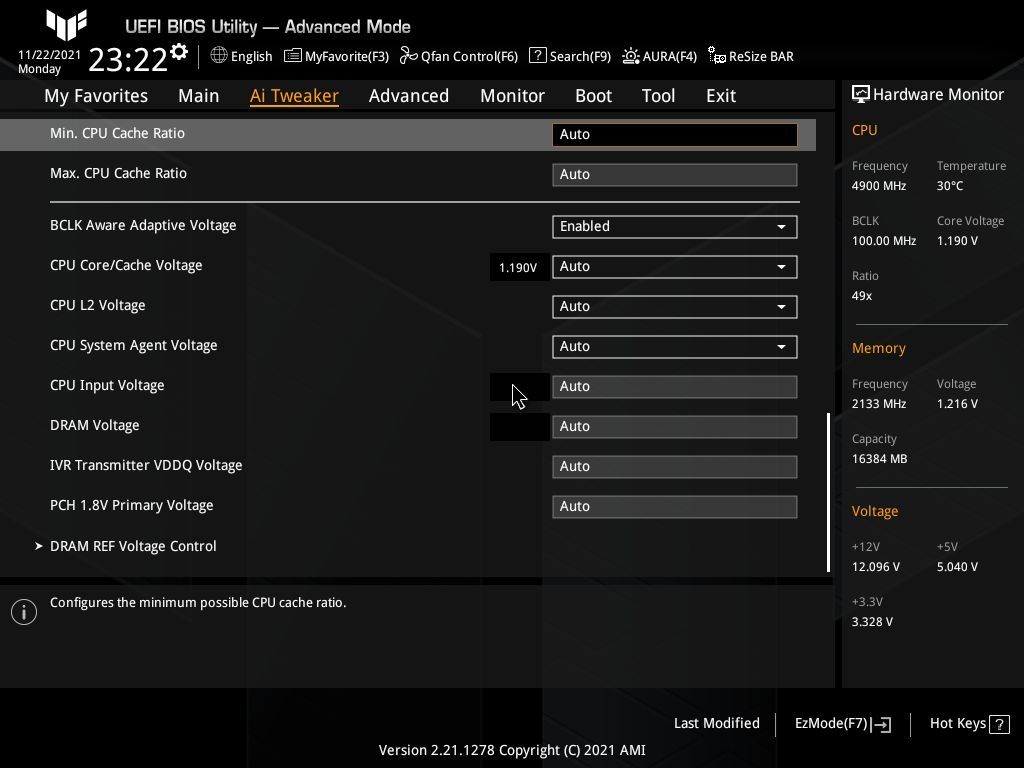This screenshot has width=1024, height=768.
Task: Open the Hot Keys help
Action: [969, 724]
